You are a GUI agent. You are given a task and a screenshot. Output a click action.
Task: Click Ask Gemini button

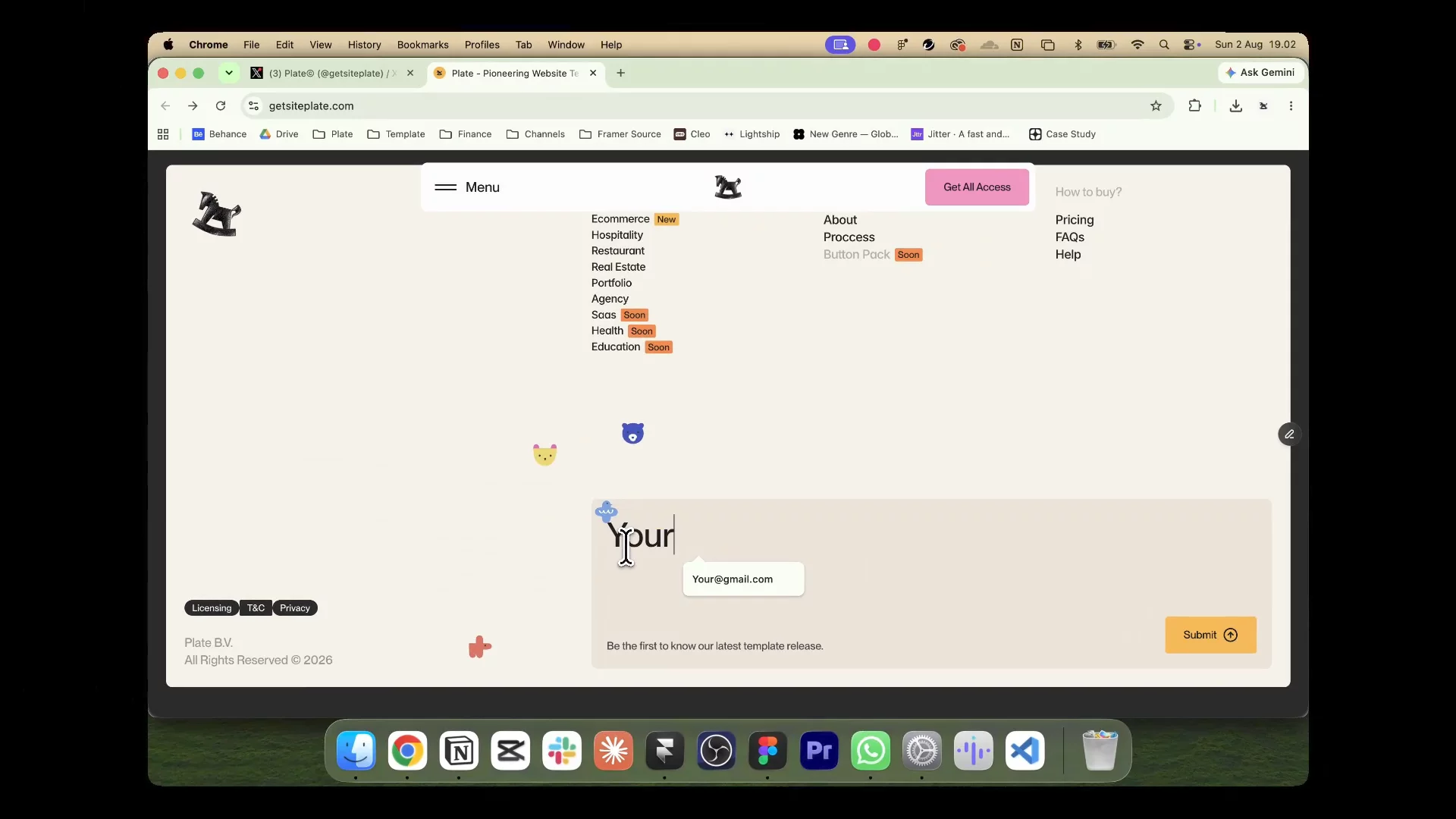(1260, 73)
